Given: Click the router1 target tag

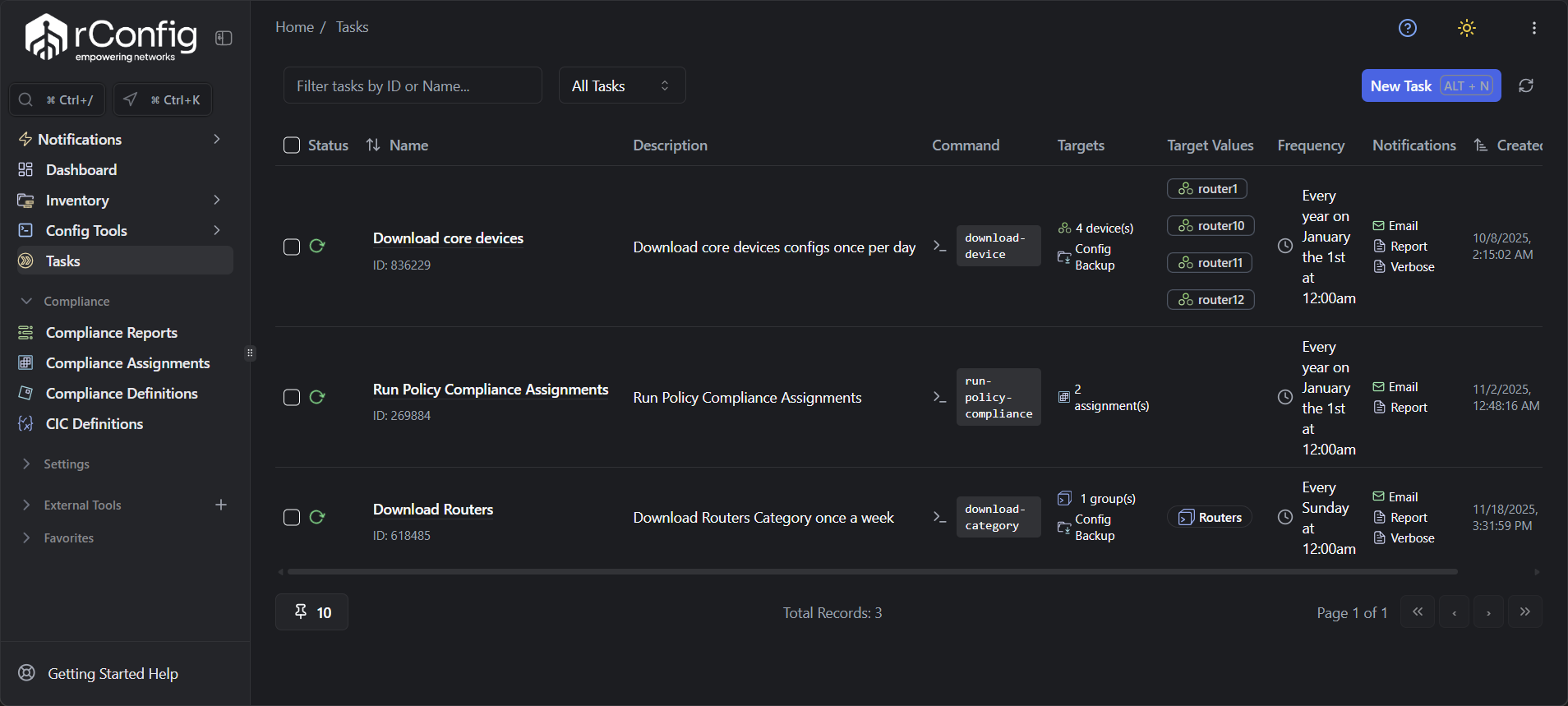Looking at the screenshot, I should (x=1207, y=188).
